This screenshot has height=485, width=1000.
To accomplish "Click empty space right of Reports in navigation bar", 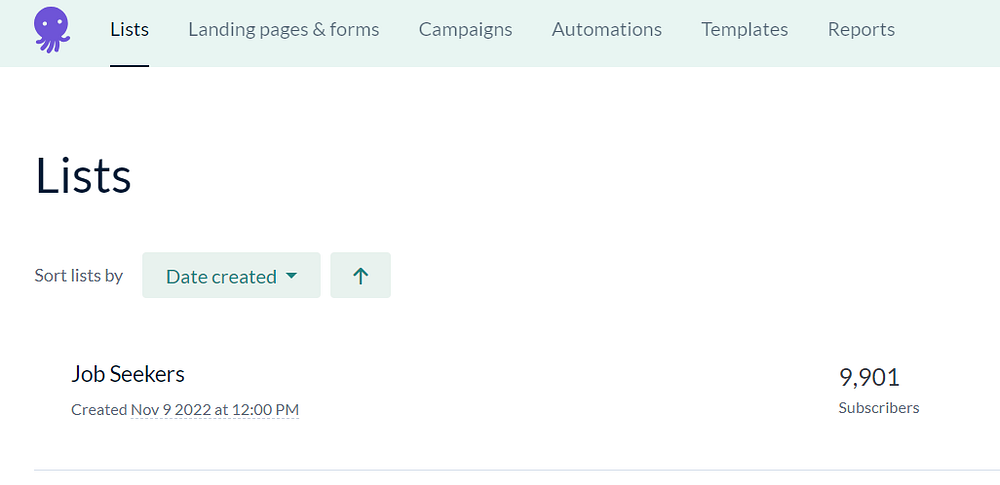I will tap(950, 30).
